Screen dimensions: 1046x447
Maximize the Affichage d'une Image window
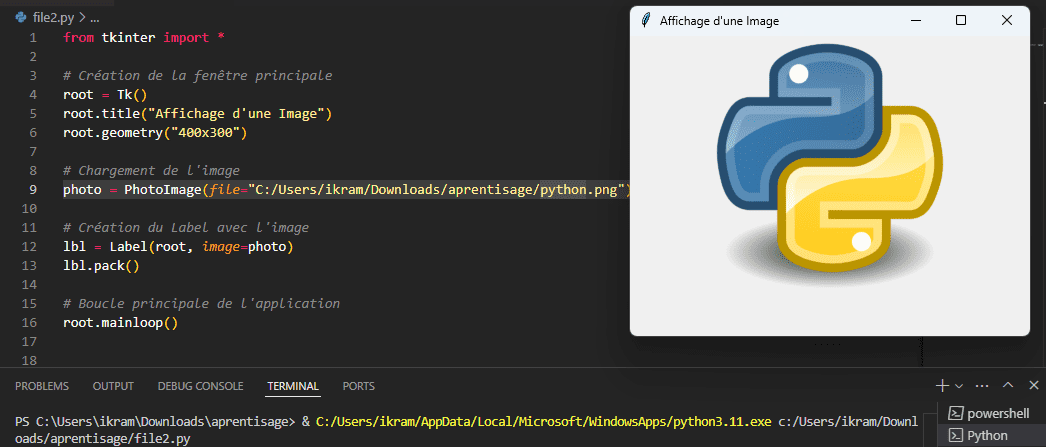coord(961,21)
